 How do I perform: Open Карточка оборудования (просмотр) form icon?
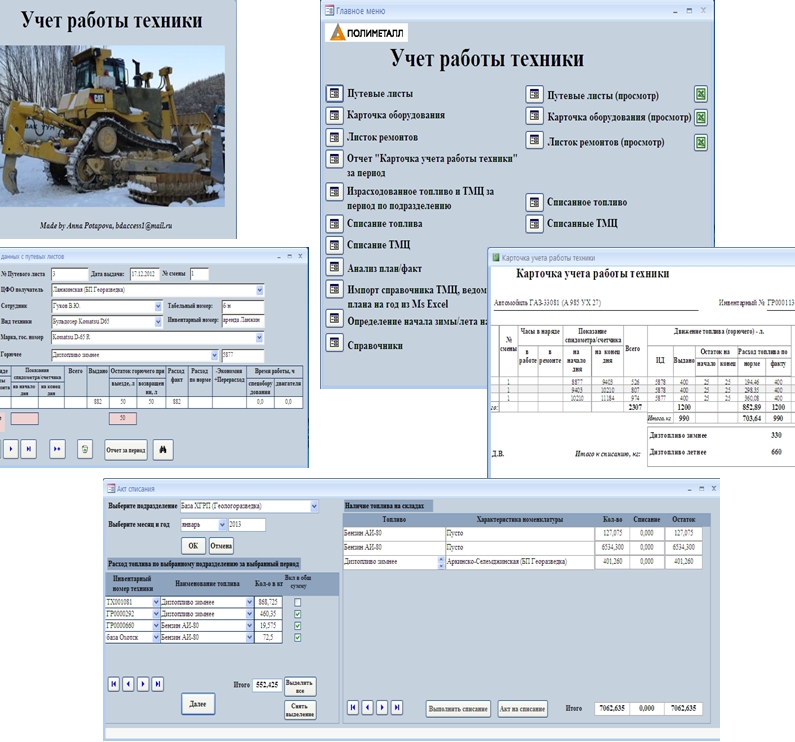[534, 116]
